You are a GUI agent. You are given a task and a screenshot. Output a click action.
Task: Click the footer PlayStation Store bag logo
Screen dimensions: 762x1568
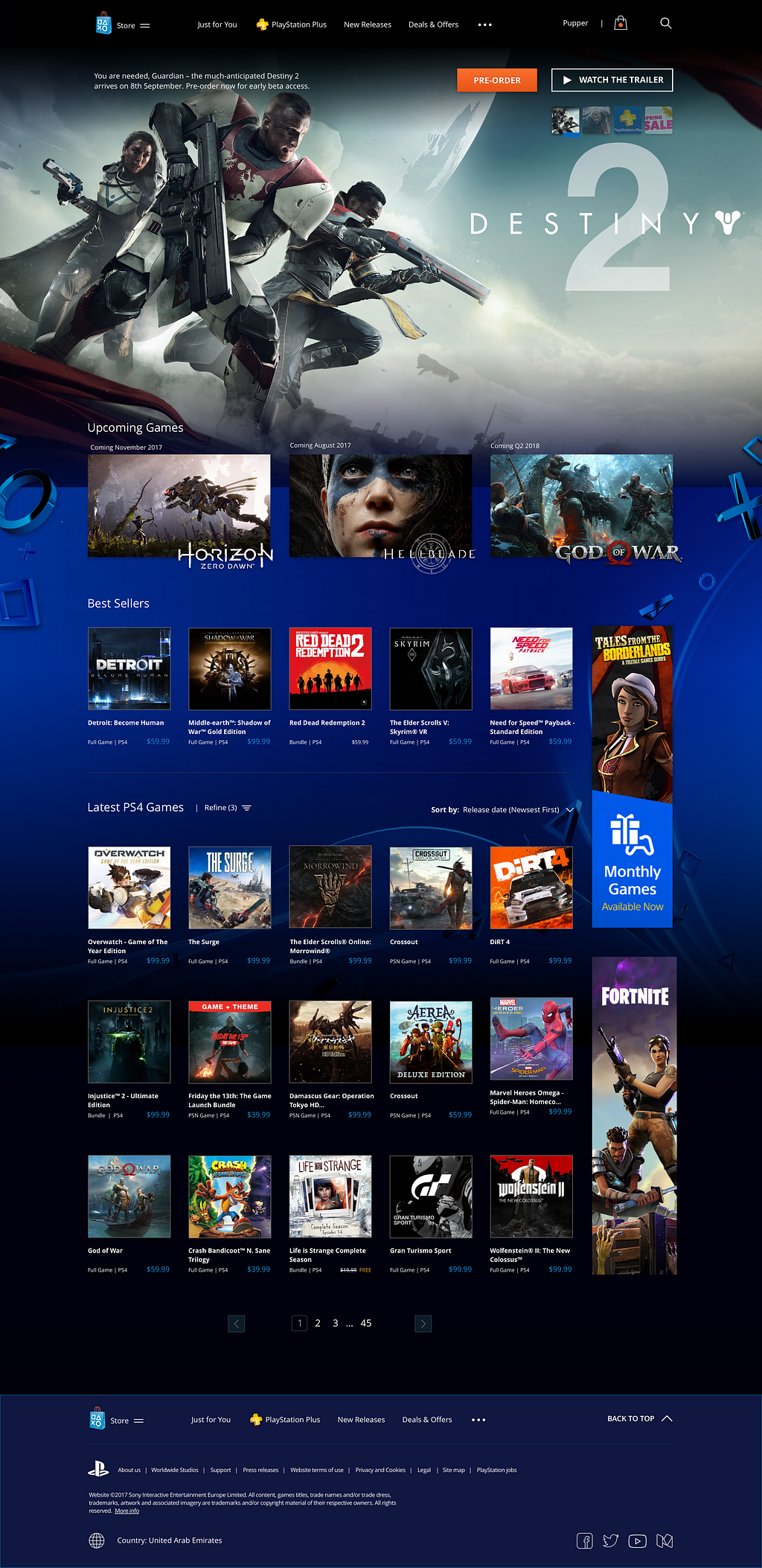click(x=97, y=1418)
